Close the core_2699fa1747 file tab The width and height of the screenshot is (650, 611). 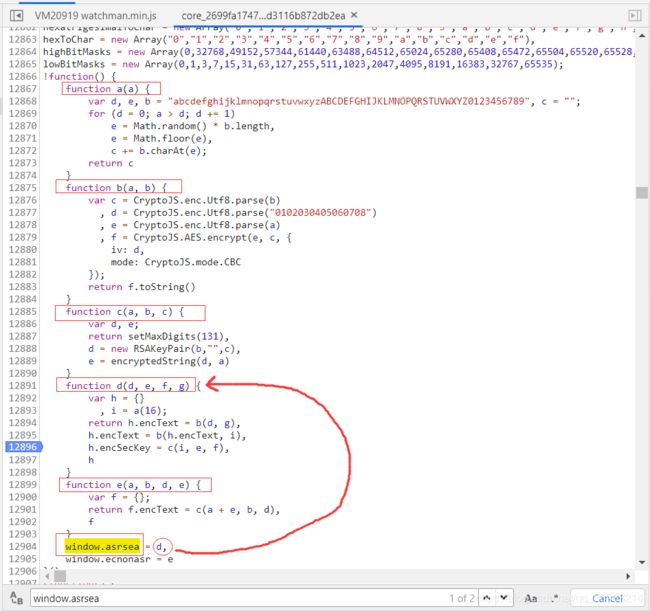[x=354, y=15]
